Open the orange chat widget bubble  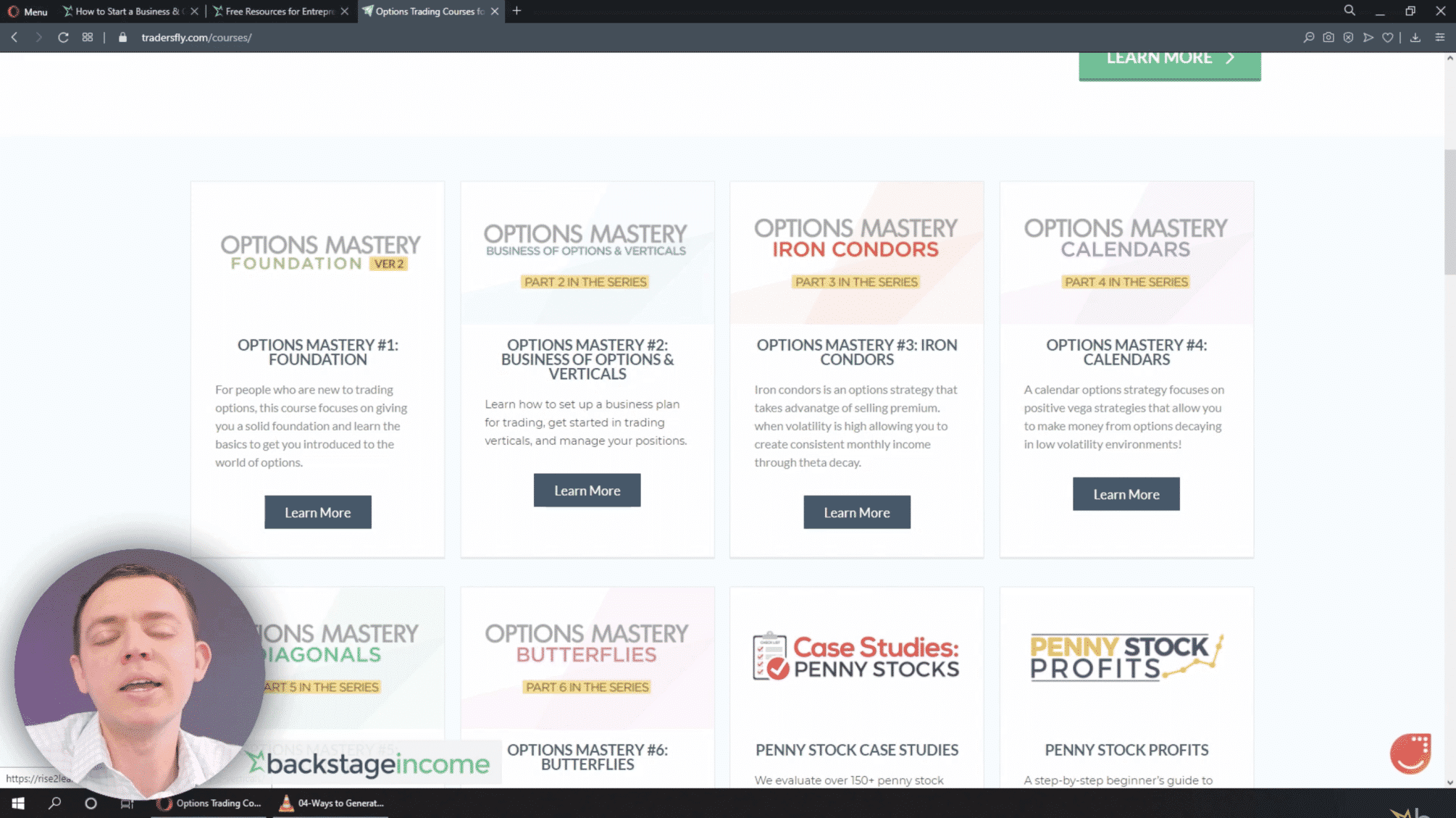coord(1410,754)
